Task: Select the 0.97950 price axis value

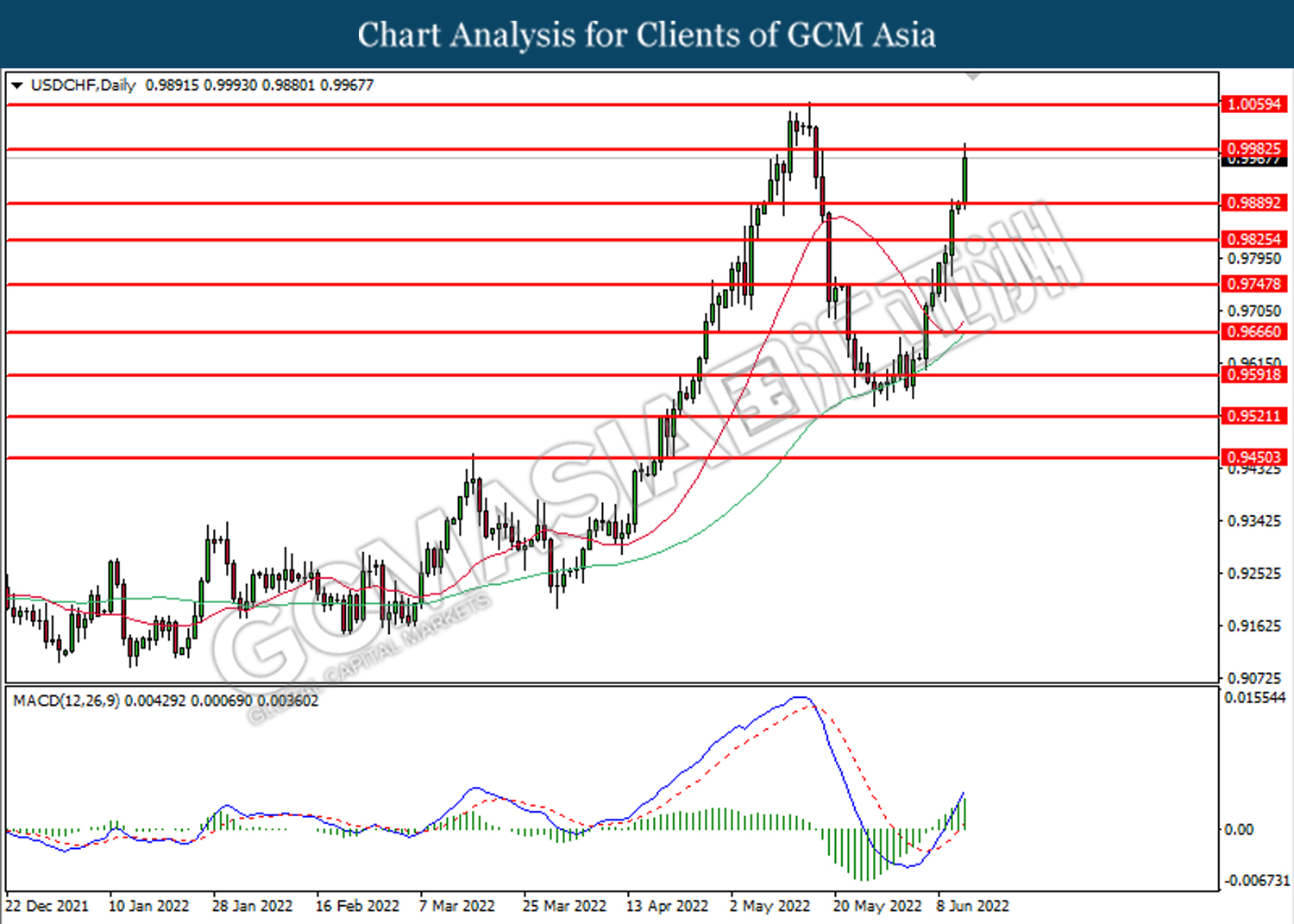Action: click(1254, 259)
